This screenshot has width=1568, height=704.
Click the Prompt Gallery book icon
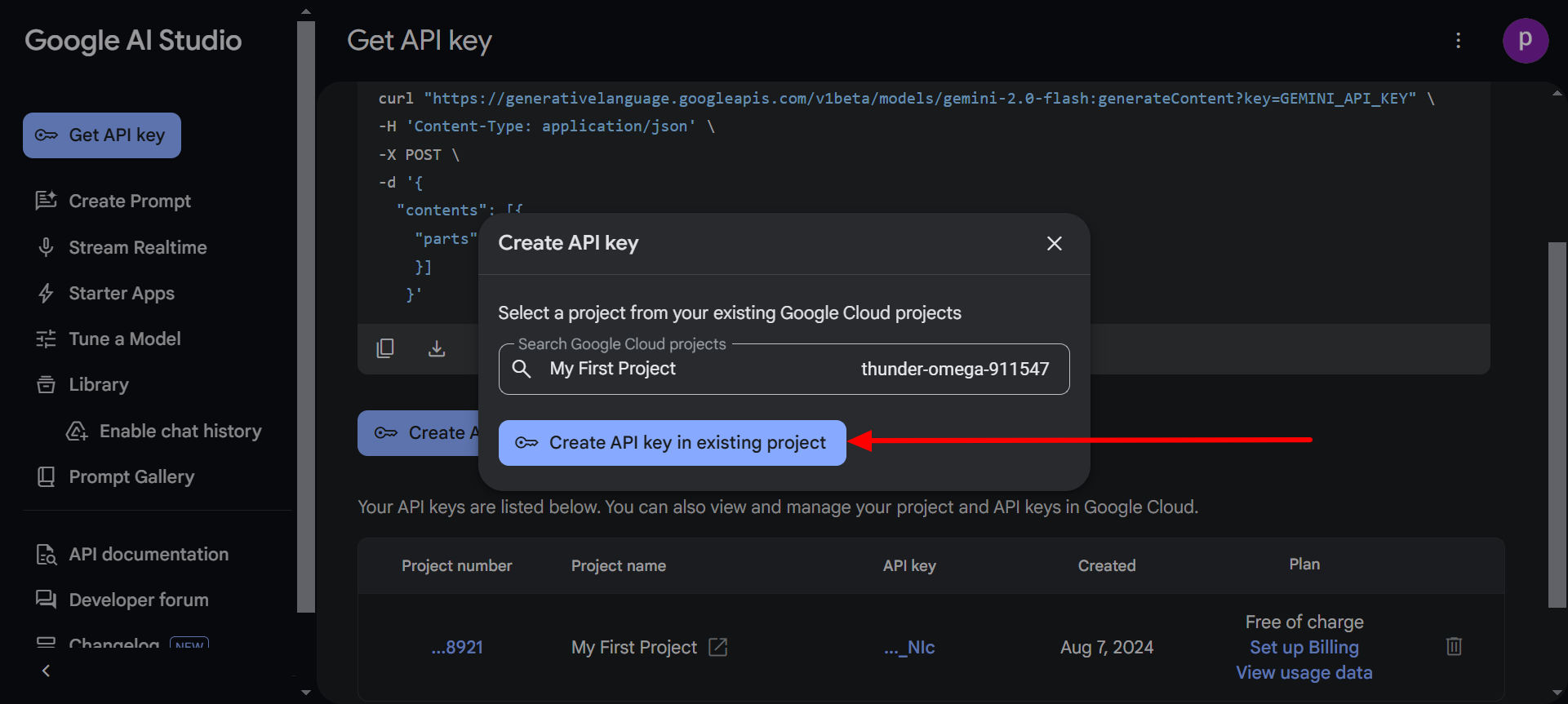47,476
